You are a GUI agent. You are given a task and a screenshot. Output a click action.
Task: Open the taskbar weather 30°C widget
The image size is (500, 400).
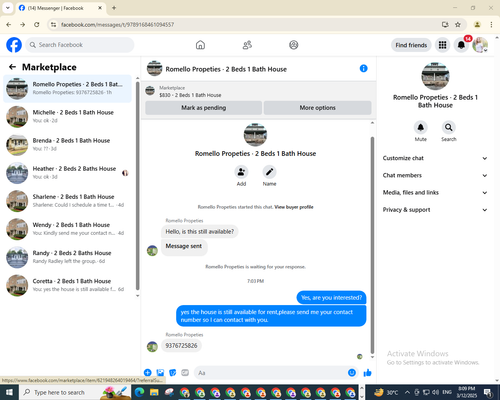[x=386, y=392]
